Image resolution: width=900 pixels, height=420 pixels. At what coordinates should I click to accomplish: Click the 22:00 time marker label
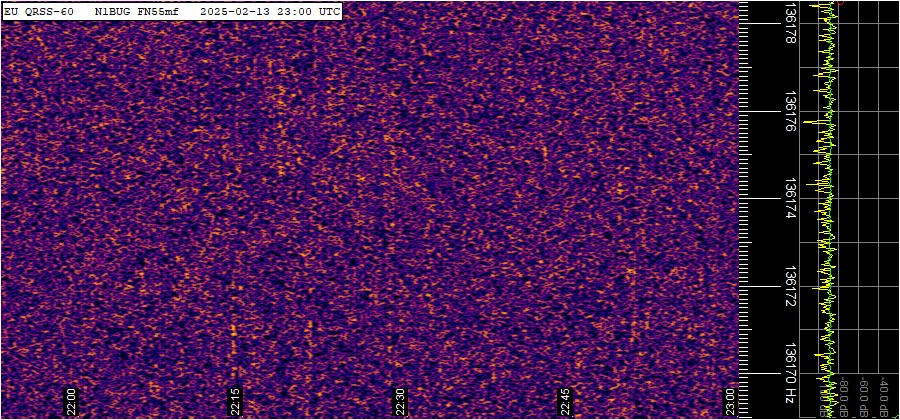click(x=71, y=401)
